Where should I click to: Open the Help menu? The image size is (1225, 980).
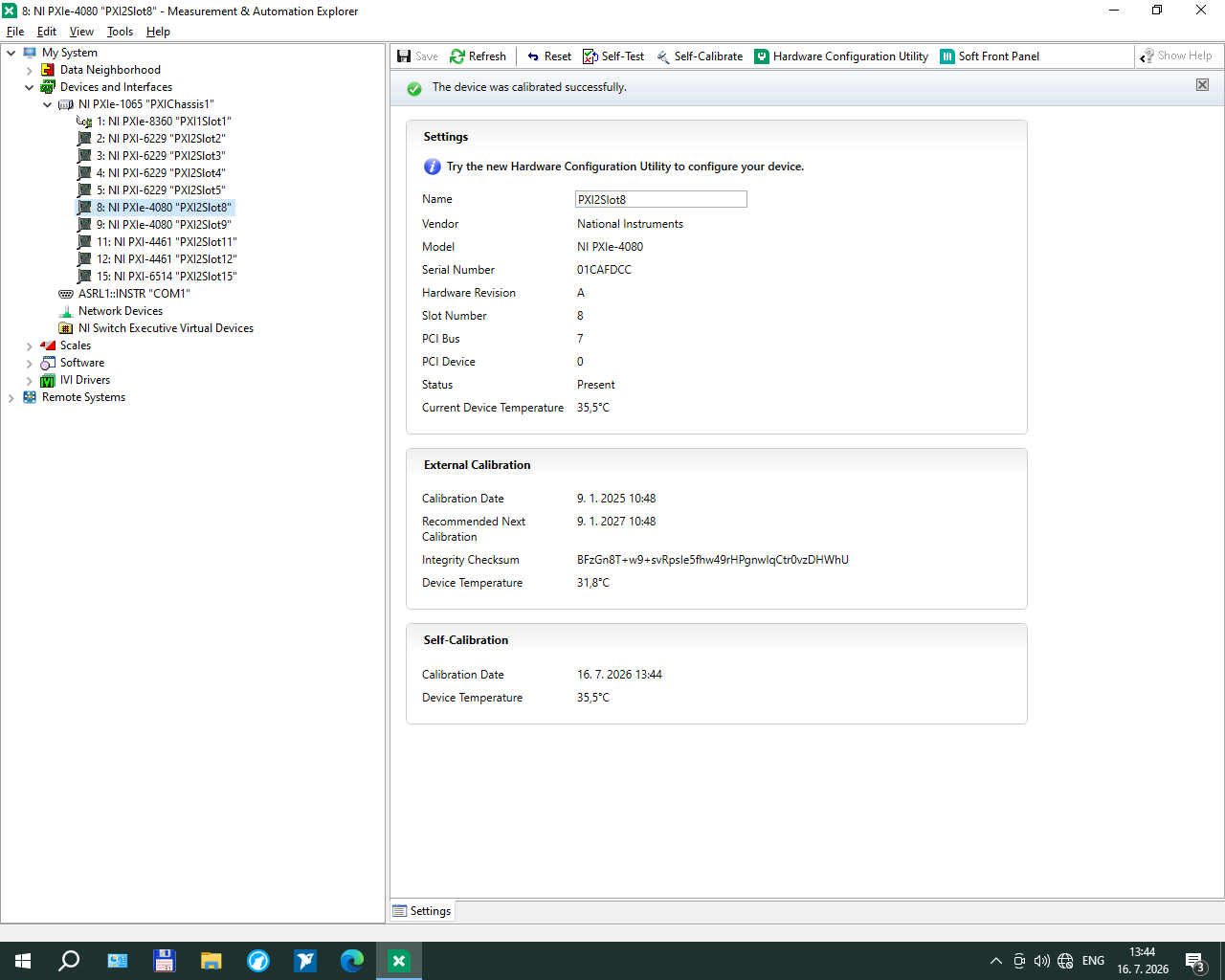click(158, 32)
